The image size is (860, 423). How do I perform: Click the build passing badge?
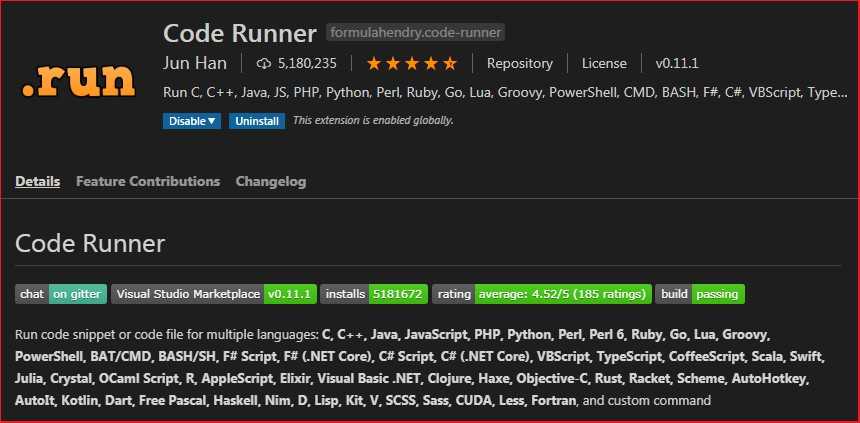(700, 294)
